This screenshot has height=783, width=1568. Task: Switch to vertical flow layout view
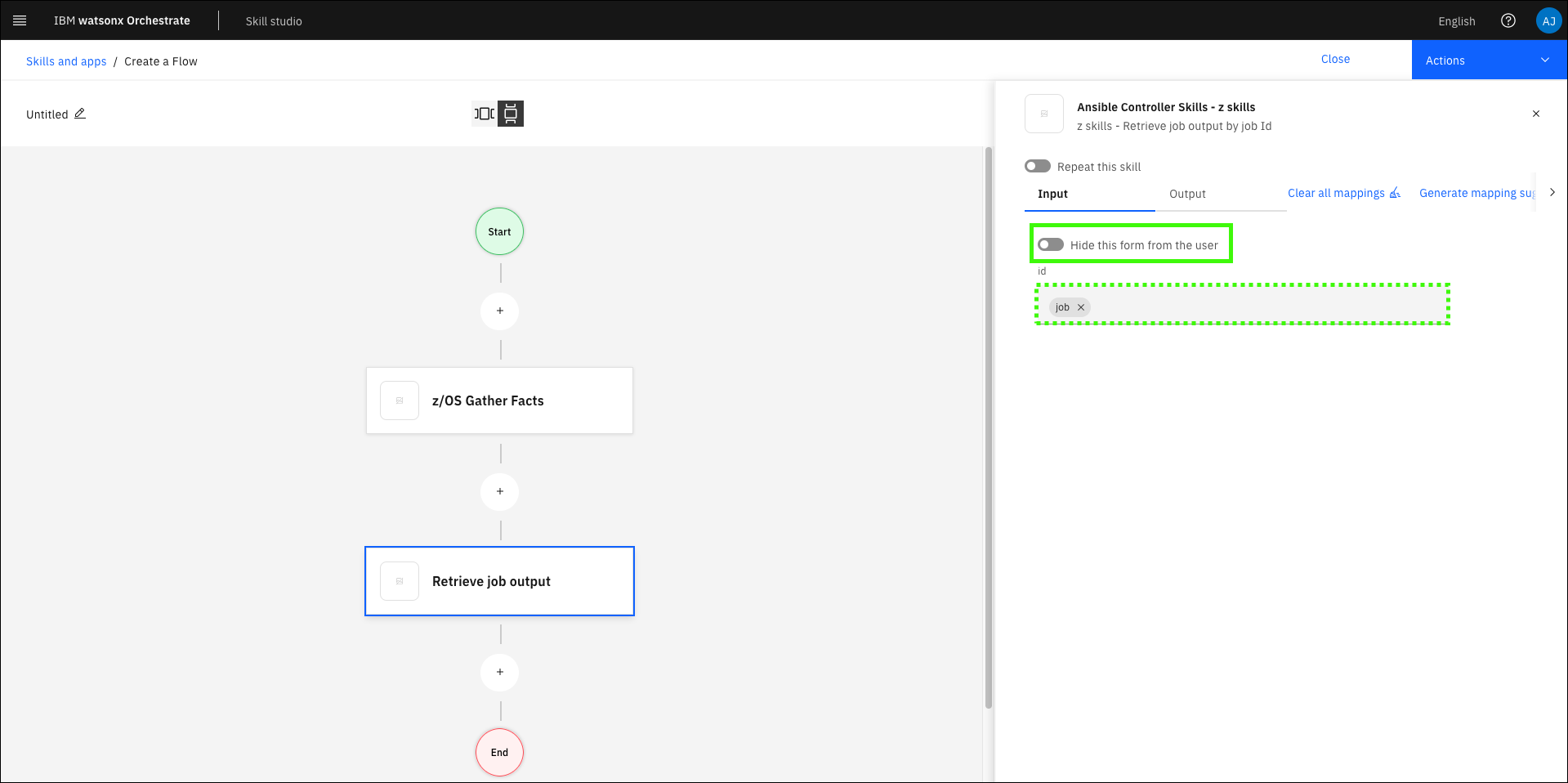[511, 114]
